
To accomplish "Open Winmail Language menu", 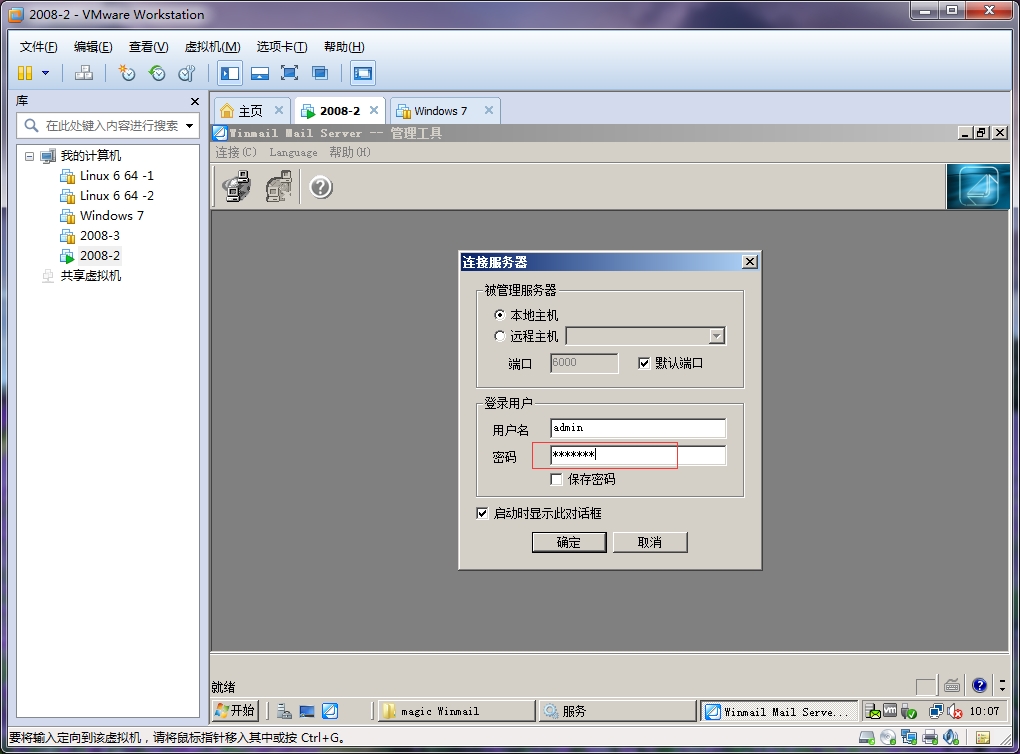I will point(293,152).
